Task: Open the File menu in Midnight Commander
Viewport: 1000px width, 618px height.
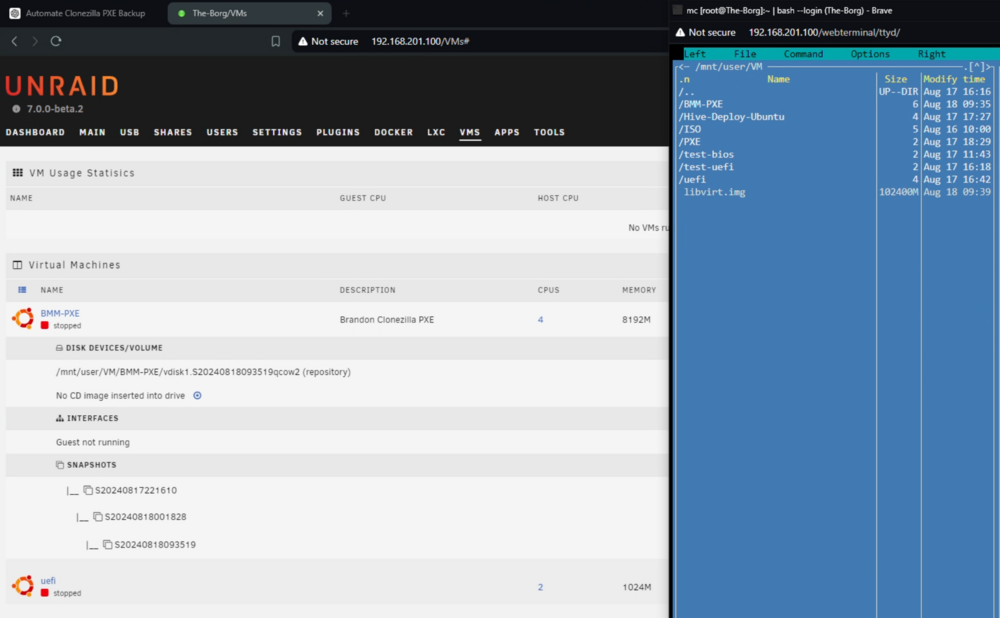Action: [744, 54]
